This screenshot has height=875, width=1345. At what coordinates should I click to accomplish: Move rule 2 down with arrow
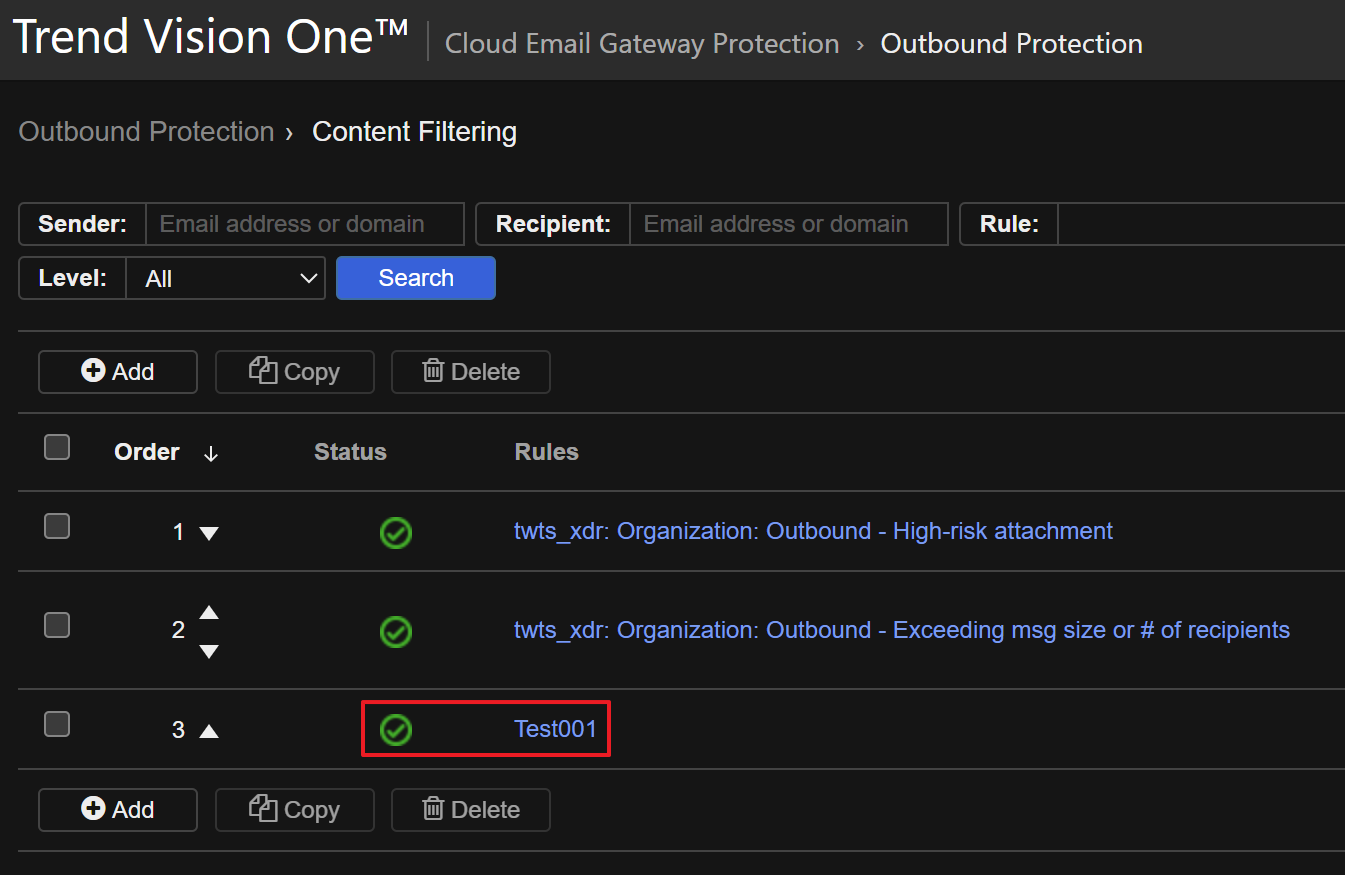click(209, 652)
